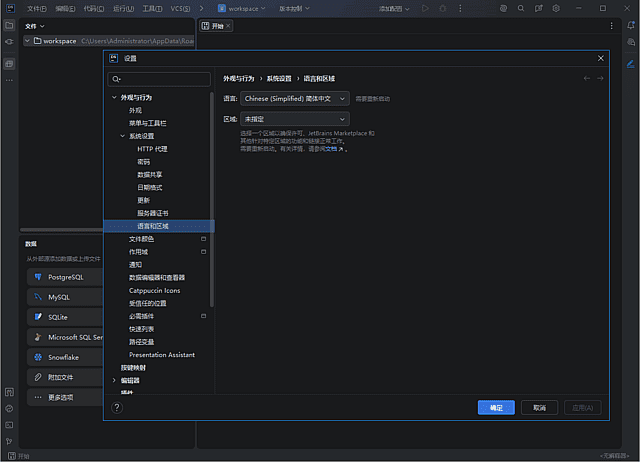Collapse the 系统设置 tree node
The width and height of the screenshot is (640, 462).
click(x=122, y=136)
